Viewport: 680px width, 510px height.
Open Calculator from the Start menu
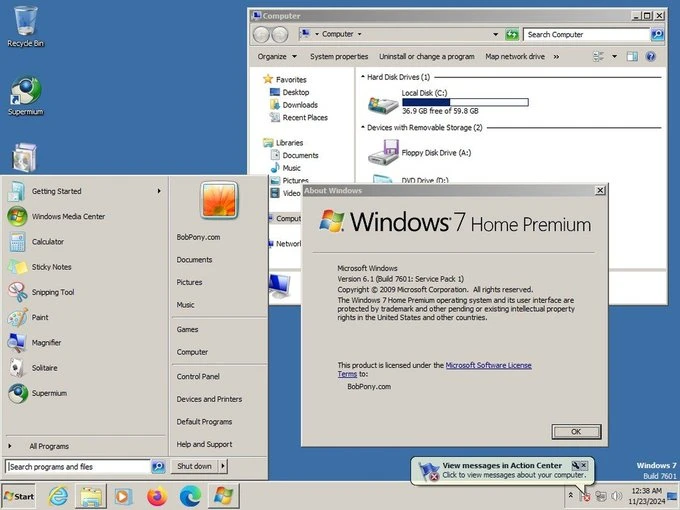pos(47,241)
